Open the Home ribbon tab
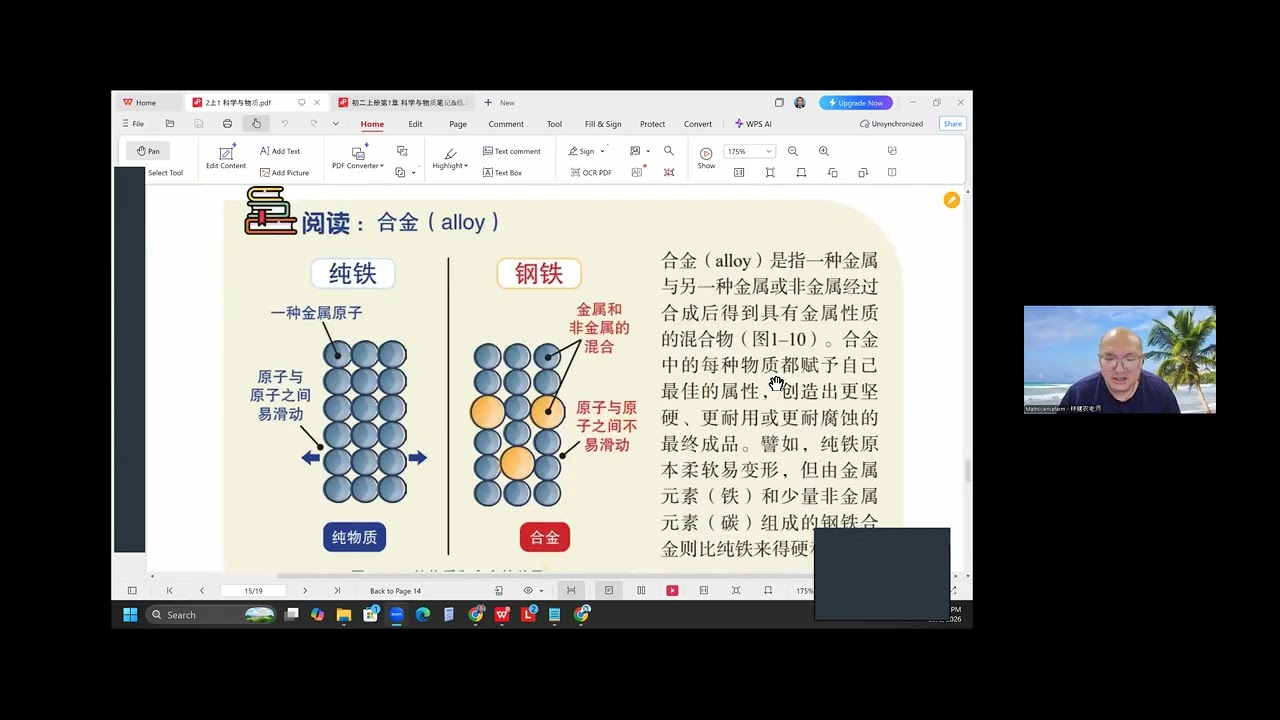 tap(372, 124)
